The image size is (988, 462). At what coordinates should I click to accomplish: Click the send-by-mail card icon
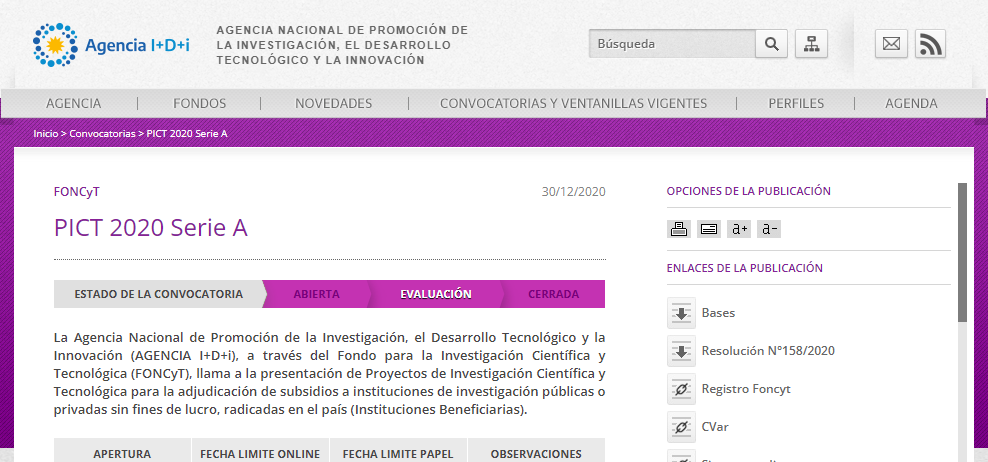(x=709, y=229)
